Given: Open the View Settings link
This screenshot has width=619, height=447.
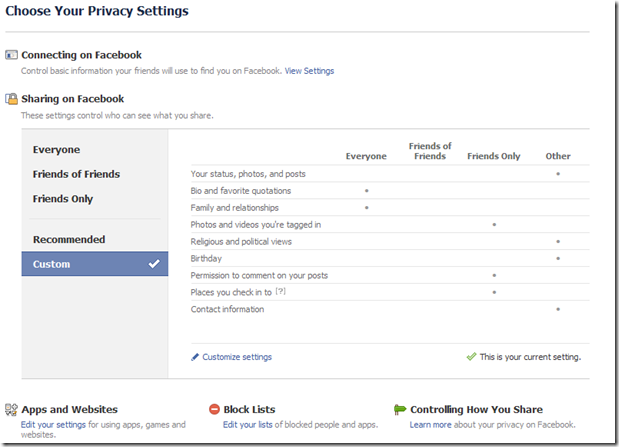Looking at the screenshot, I should coord(310,71).
